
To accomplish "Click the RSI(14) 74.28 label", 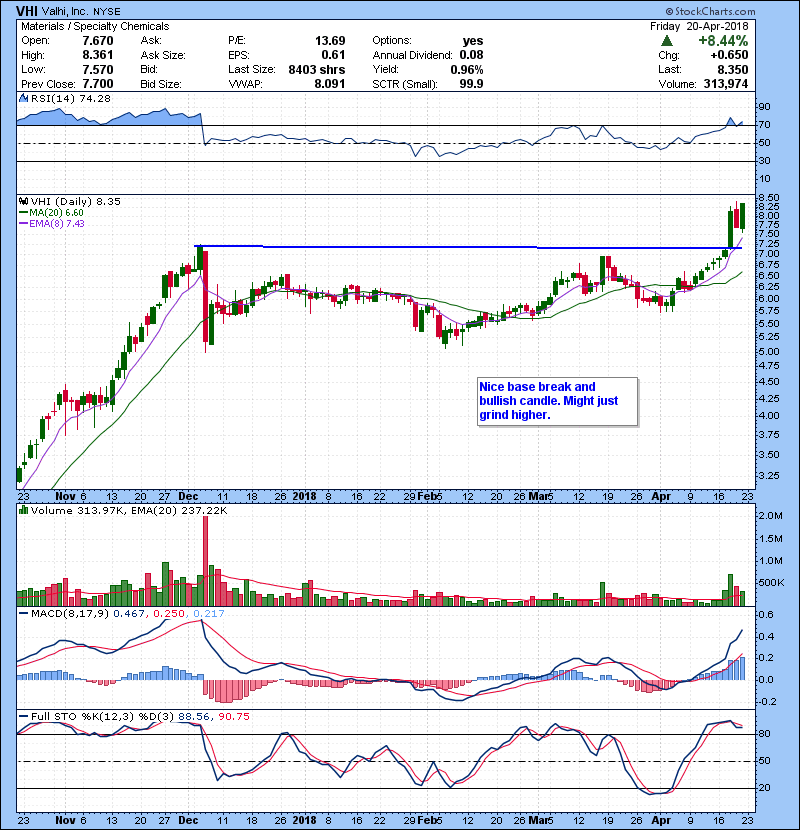I will coord(70,98).
